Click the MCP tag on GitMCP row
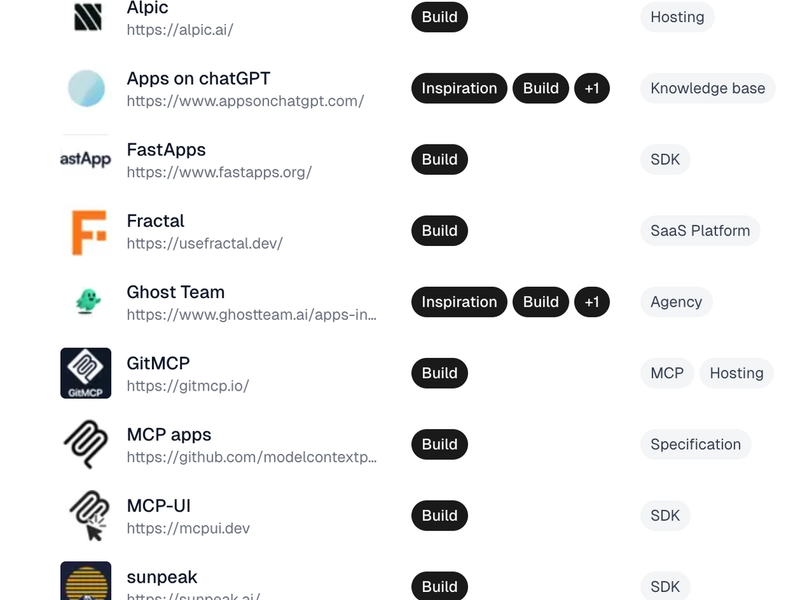The image size is (800, 600). pos(667,373)
